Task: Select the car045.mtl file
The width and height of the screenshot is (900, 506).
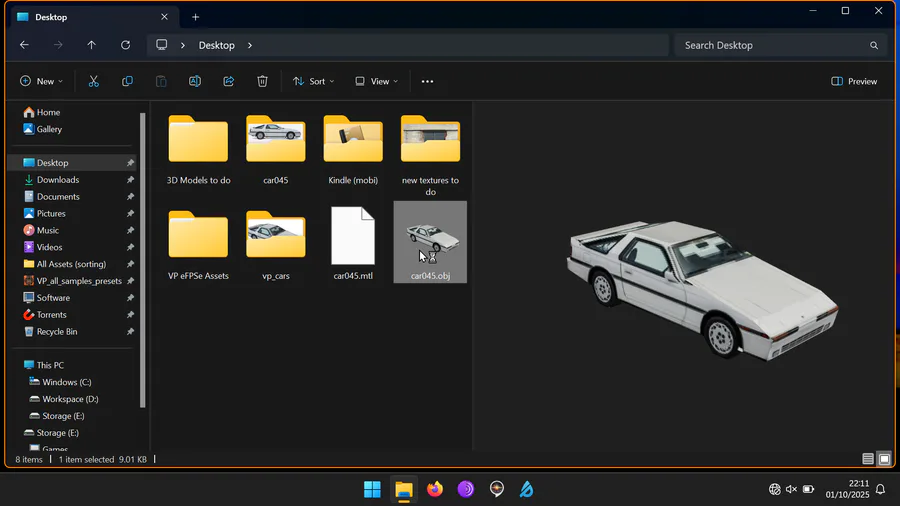Action: [353, 243]
